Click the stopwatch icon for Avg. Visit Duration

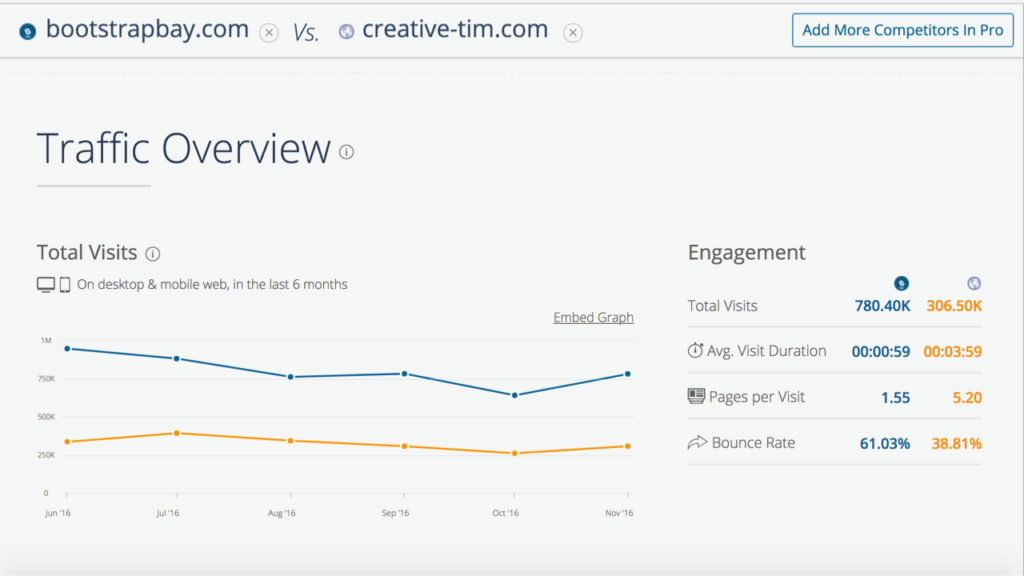[696, 351]
